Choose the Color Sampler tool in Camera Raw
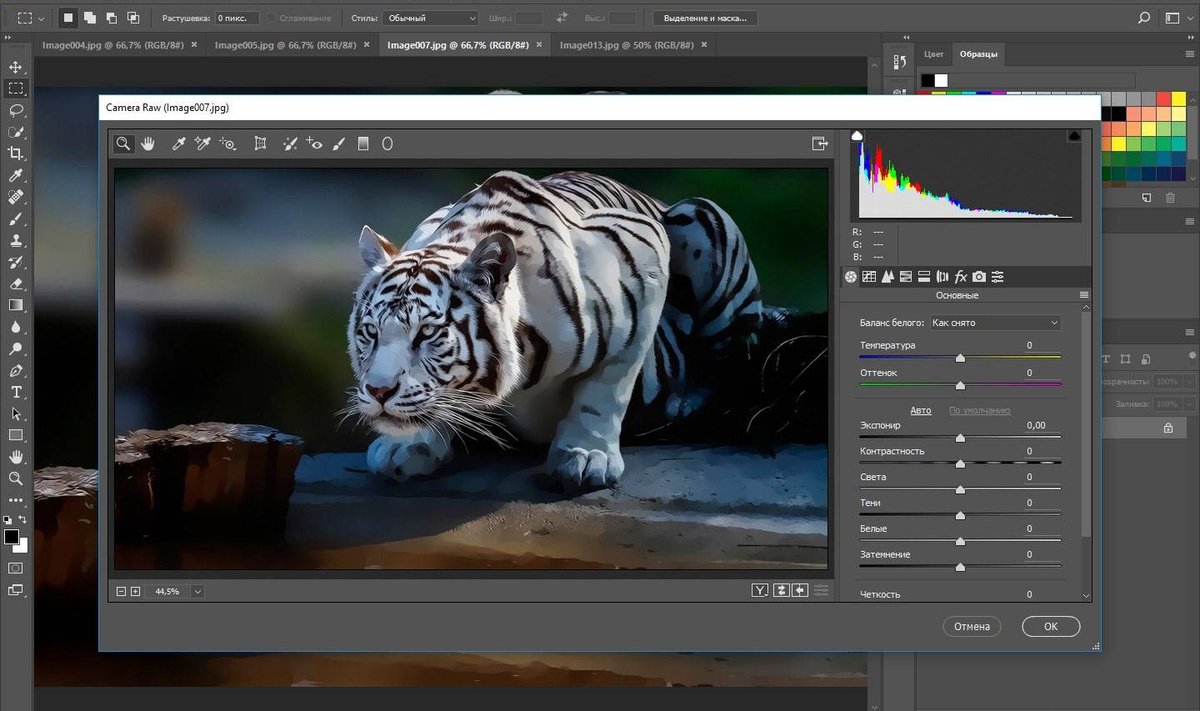The height and width of the screenshot is (711, 1200). click(x=203, y=144)
